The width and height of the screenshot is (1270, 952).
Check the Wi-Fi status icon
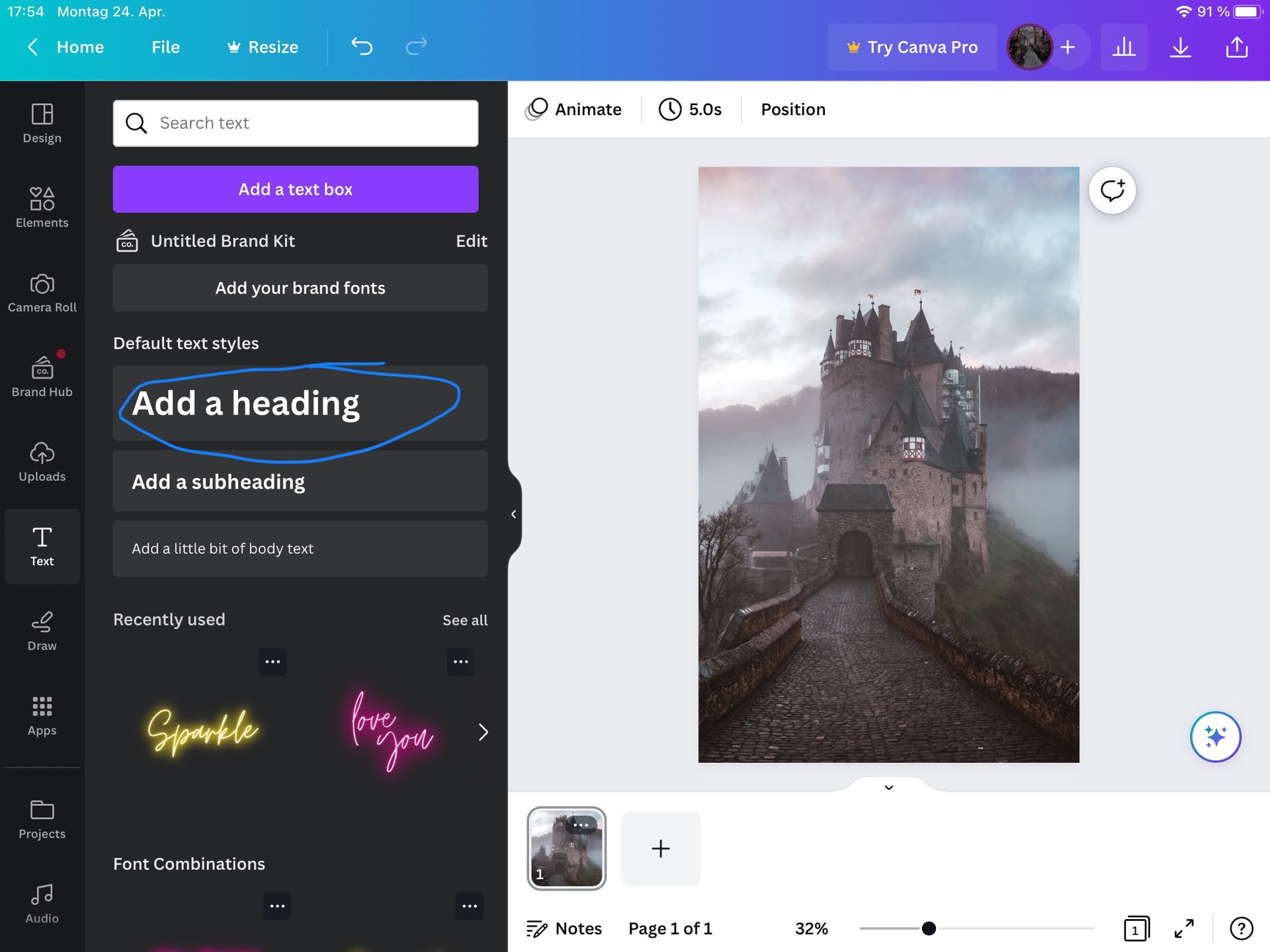click(x=1184, y=11)
